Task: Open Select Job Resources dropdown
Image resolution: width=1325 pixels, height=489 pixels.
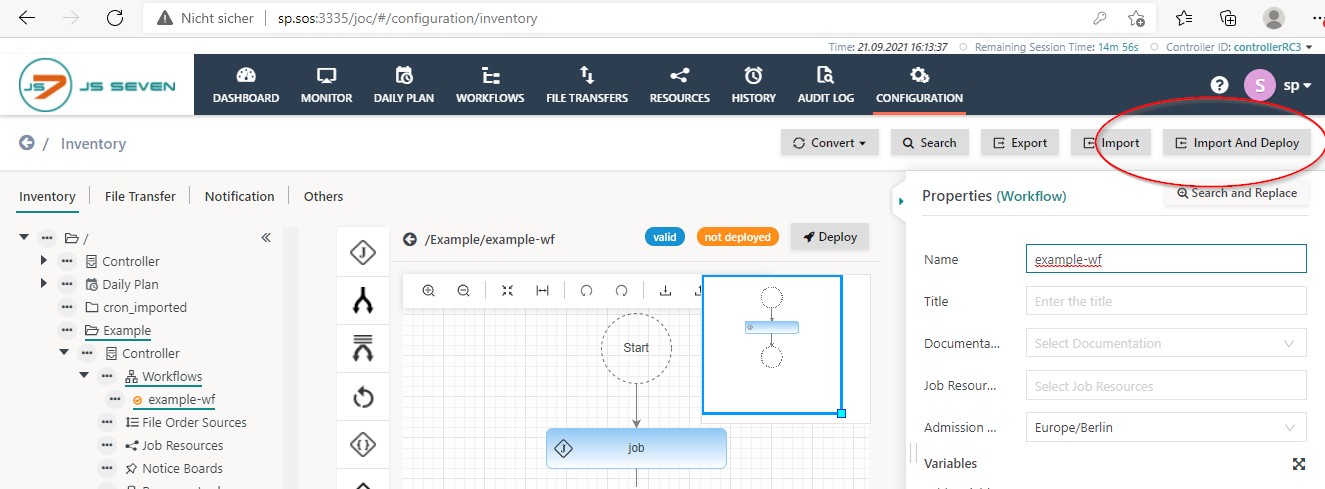Action: pyautogui.click(x=1166, y=386)
